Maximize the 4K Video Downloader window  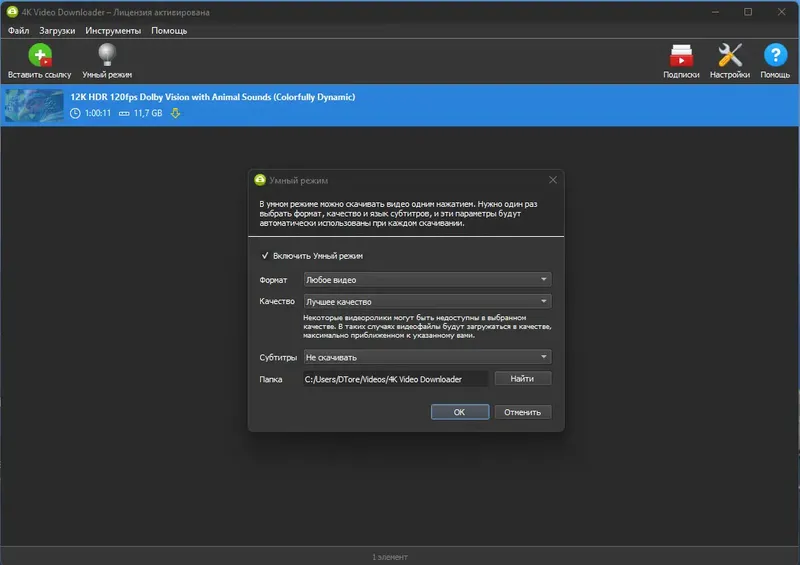click(748, 12)
